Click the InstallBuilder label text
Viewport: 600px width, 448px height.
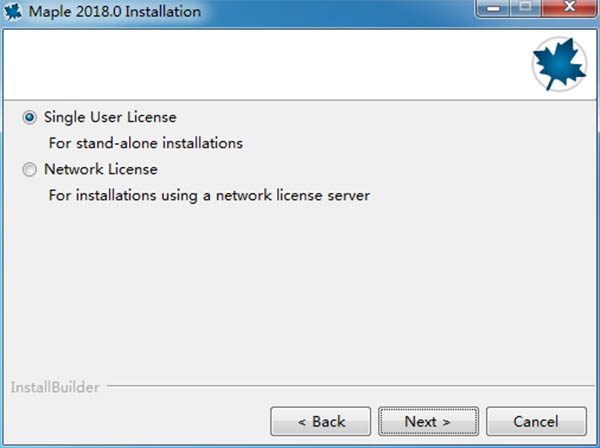coord(54,386)
